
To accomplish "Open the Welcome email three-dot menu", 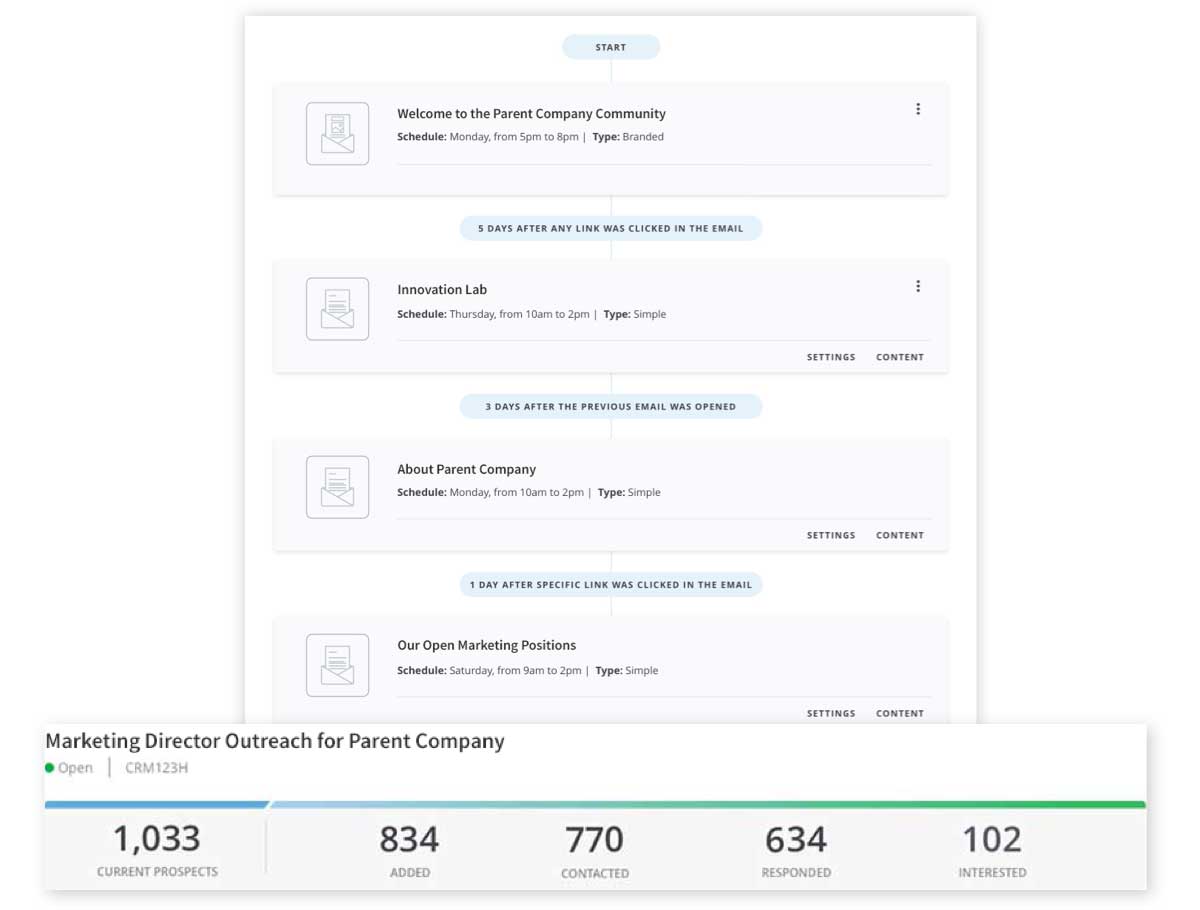I will (x=918, y=109).
